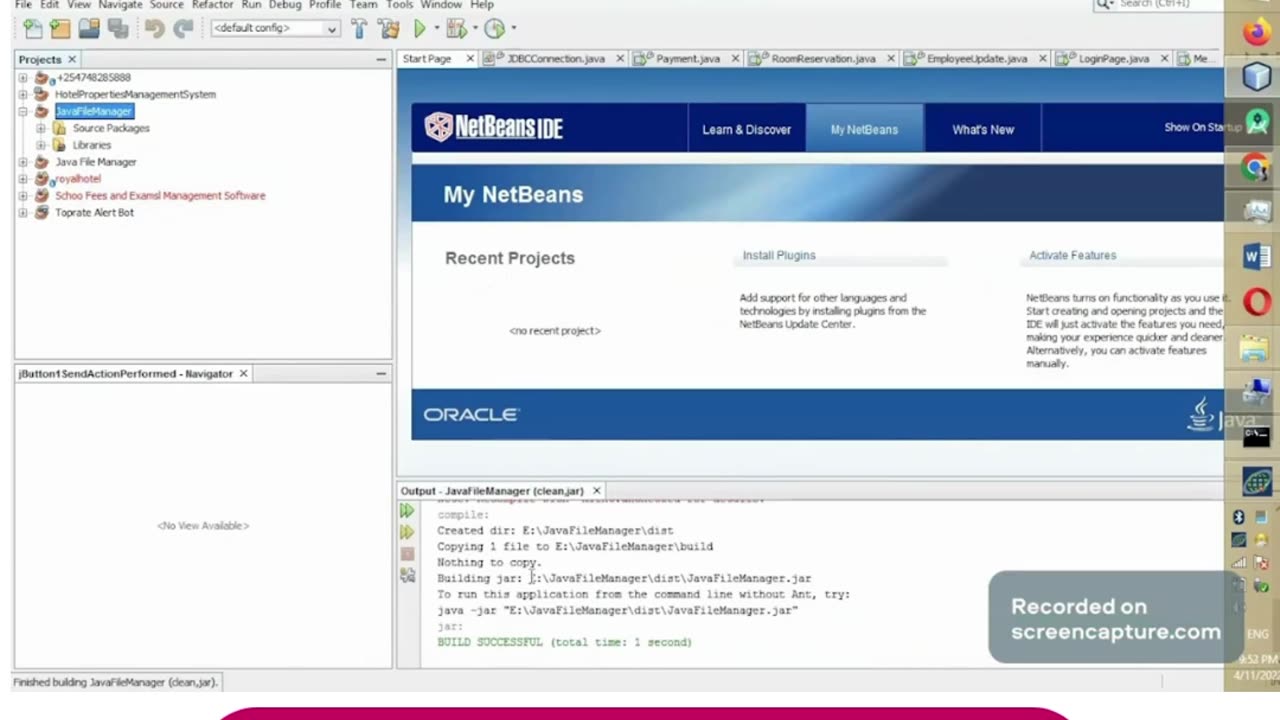Open the Run Project dropdown arrow
Image resolution: width=1280 pixels, height=720 pixels.
click(x=436, y=29)
